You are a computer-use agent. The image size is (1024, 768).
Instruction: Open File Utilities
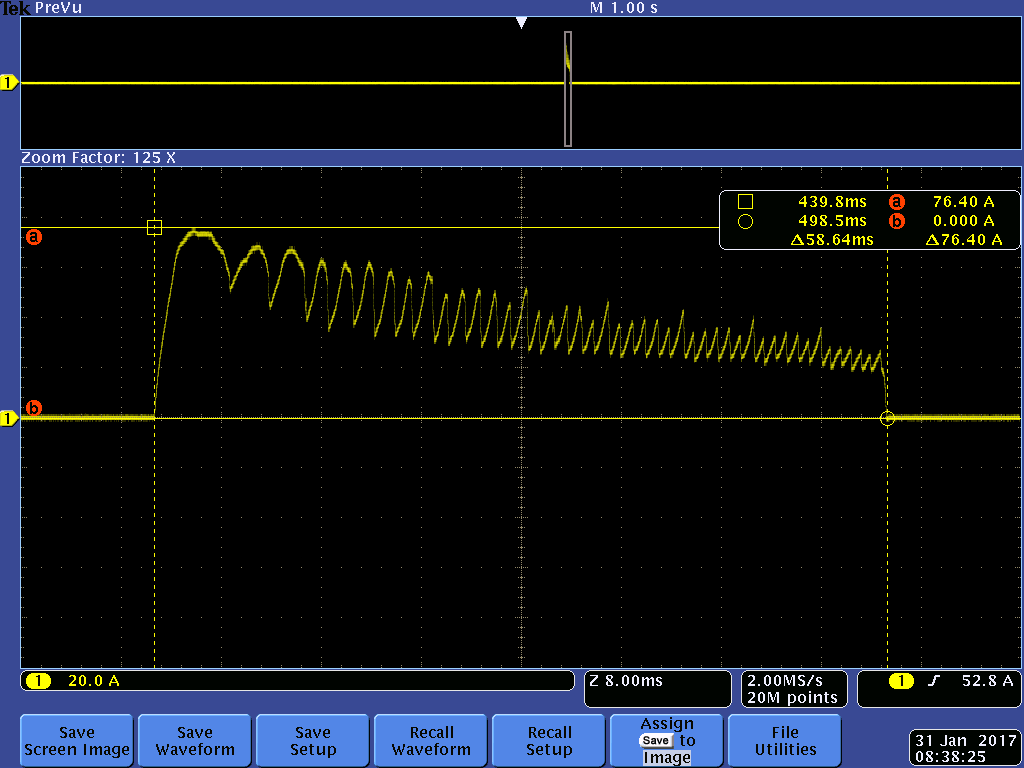point(785,741)
